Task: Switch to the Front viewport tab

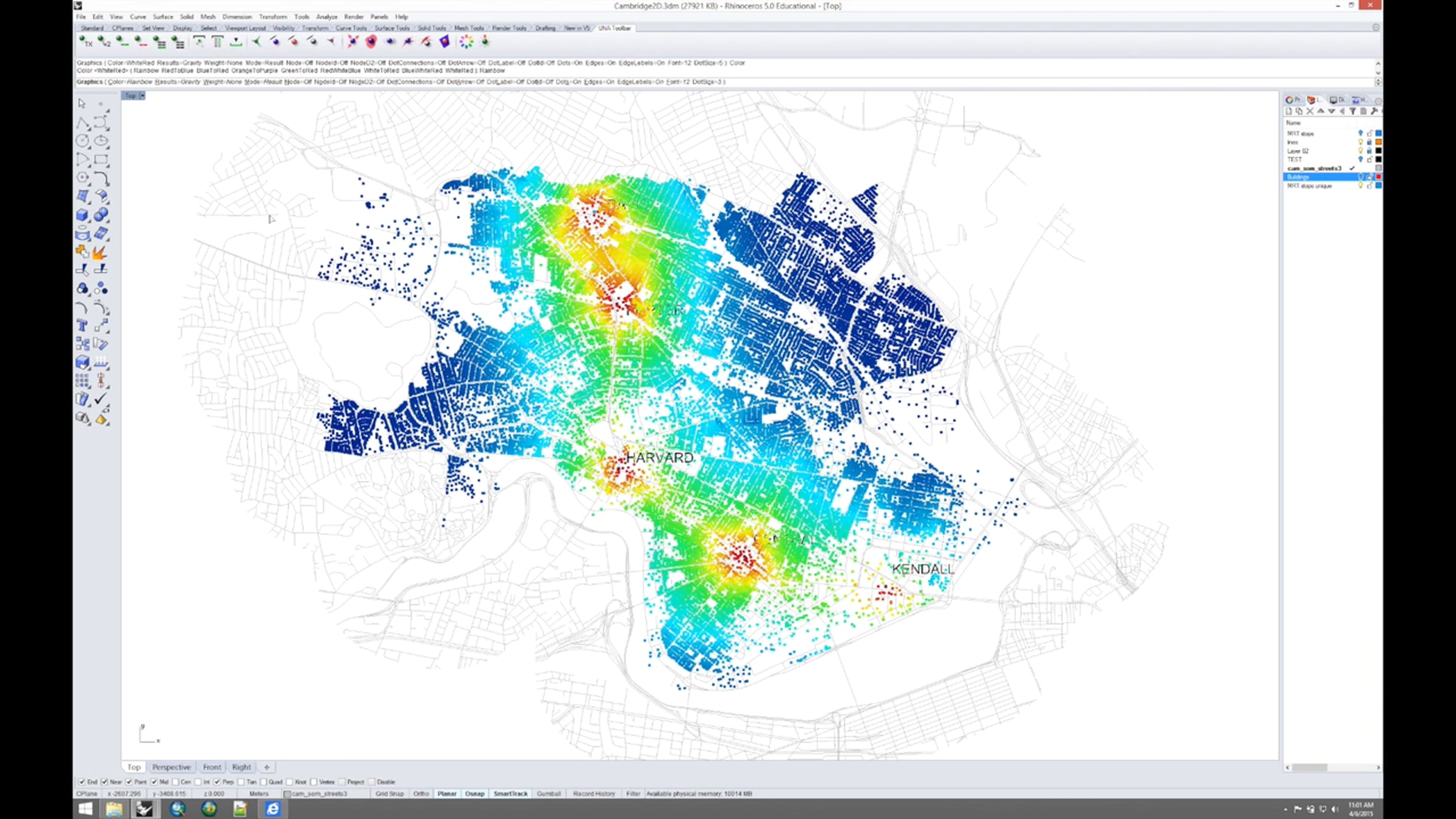Action: tap(212, 767)
